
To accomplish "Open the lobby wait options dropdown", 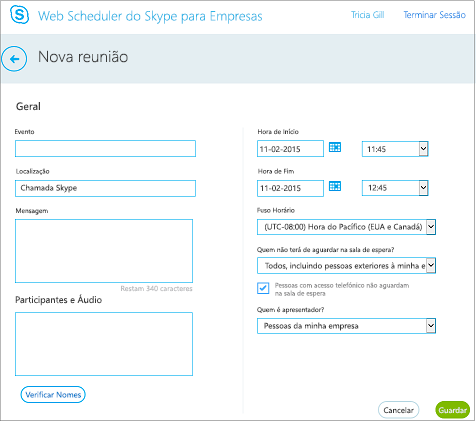I will pos(346,266).
